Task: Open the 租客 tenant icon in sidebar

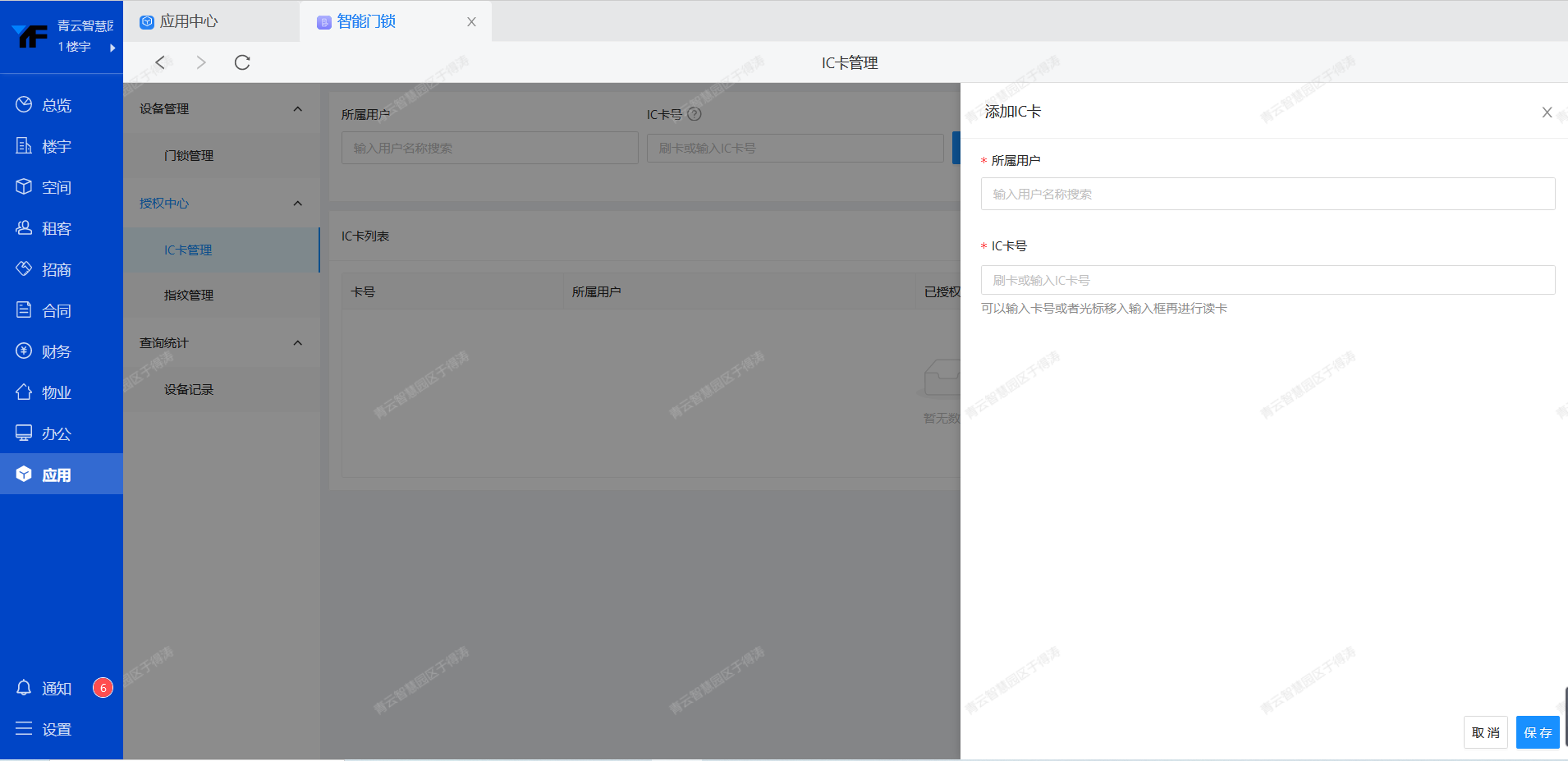Action: click(24, 227)
